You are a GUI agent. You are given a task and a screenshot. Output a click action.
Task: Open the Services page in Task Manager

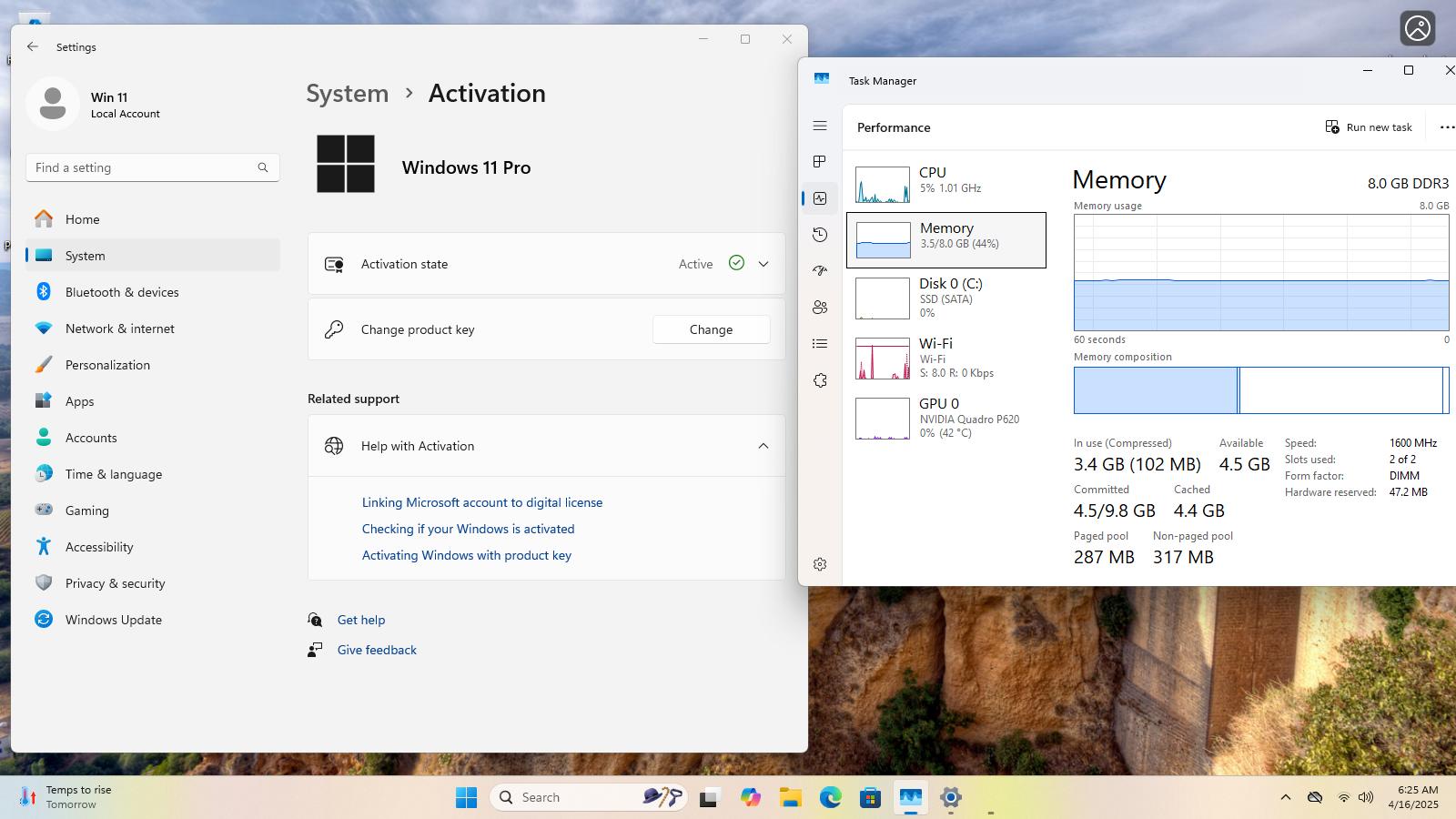[820, 380]
